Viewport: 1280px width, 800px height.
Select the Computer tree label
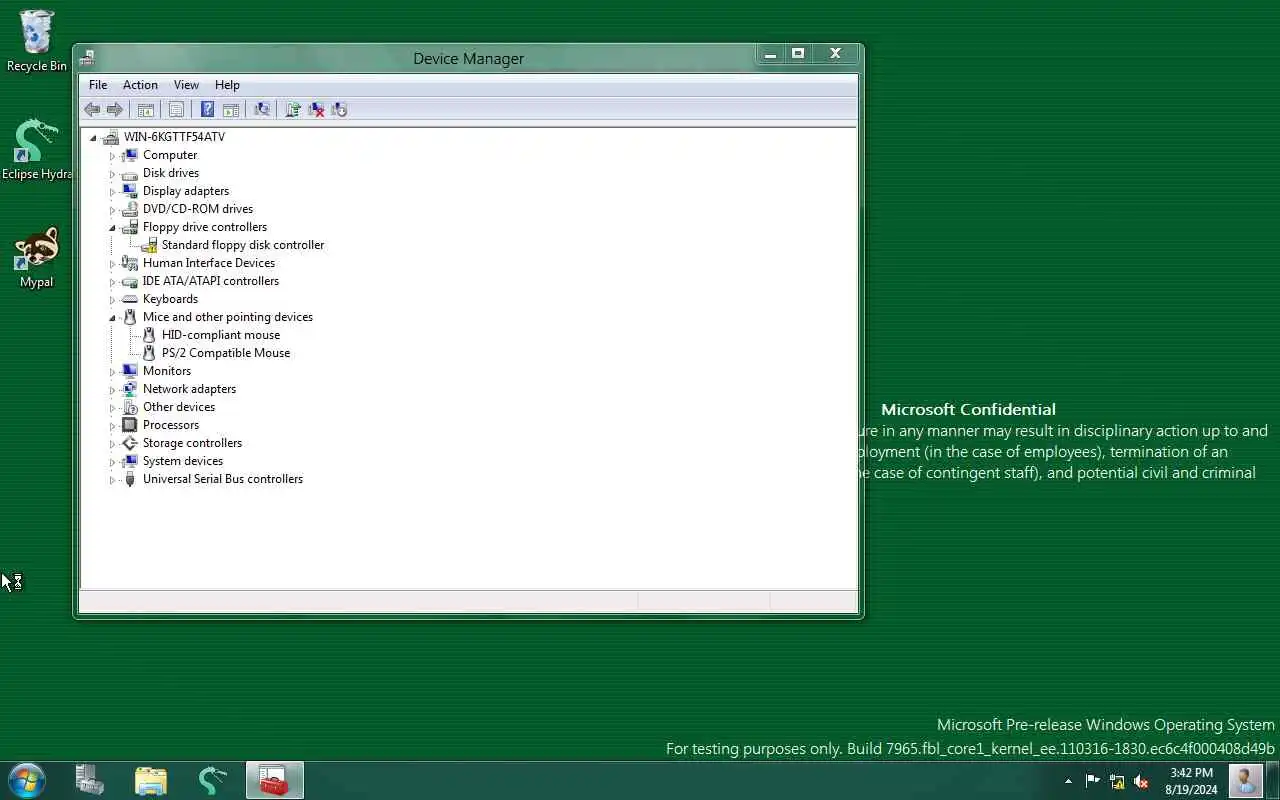tap(170, 155)
